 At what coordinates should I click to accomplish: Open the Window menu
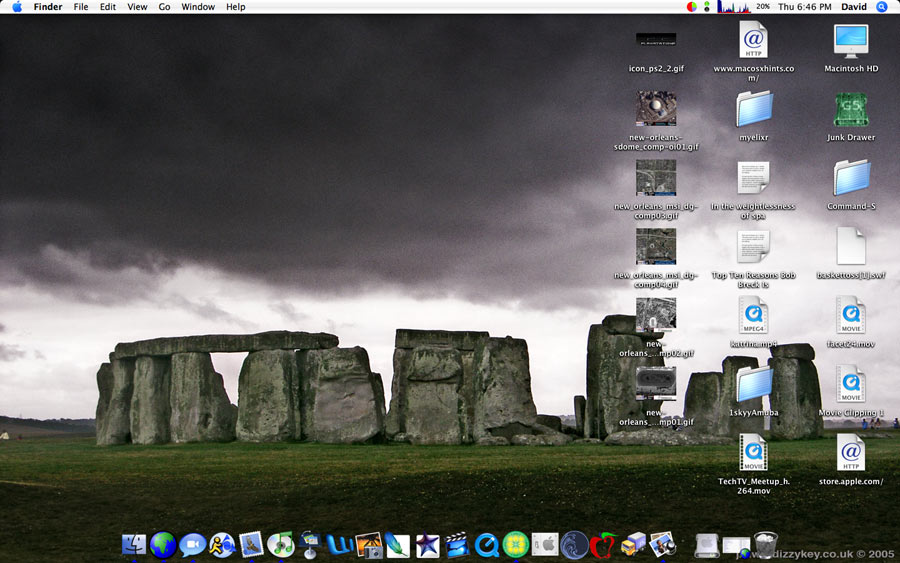(198, 7)
